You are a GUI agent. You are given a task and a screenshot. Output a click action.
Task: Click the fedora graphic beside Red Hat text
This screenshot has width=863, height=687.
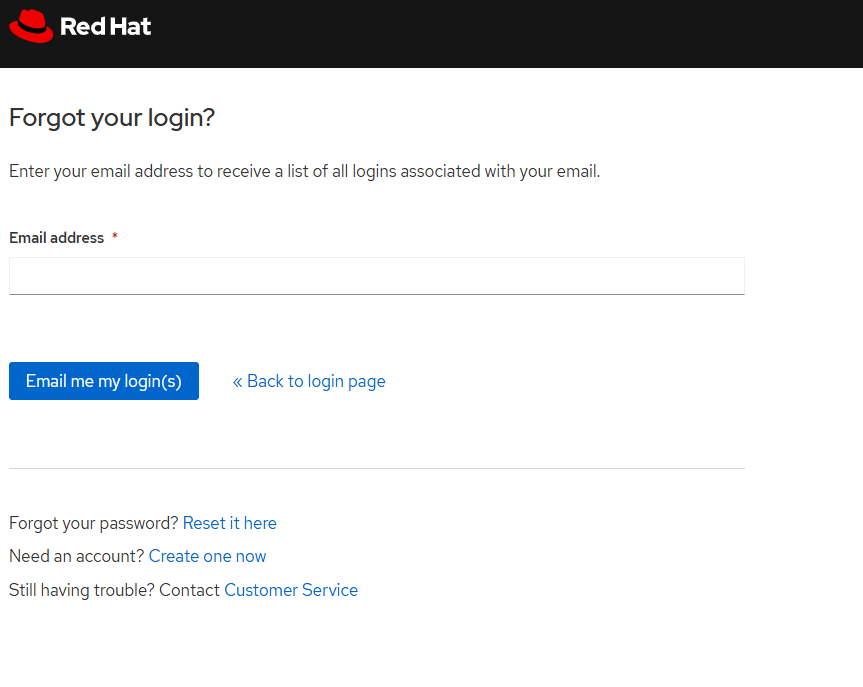[30, 26]
